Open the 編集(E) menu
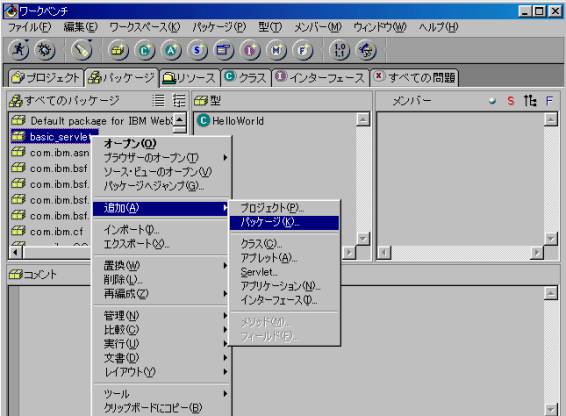The image size is (566, 416). [80, 27]
